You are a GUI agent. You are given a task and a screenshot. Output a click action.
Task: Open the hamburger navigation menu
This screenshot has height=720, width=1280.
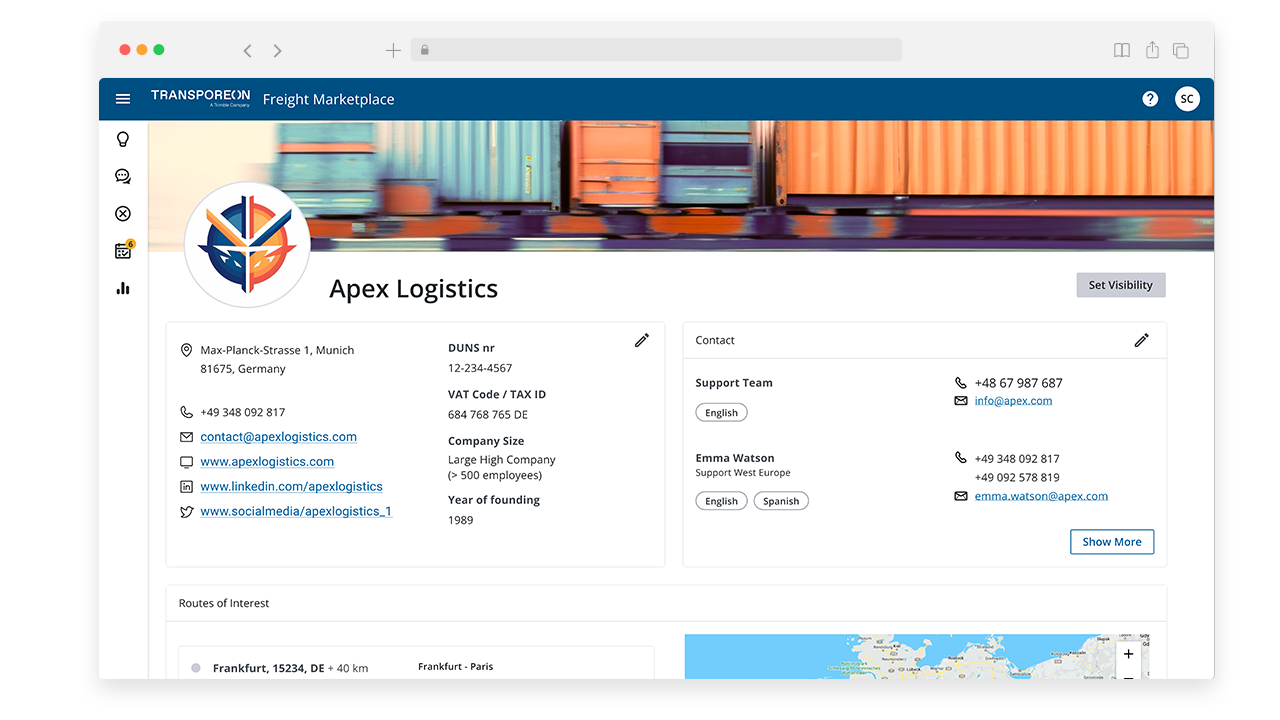coord(123,99)
